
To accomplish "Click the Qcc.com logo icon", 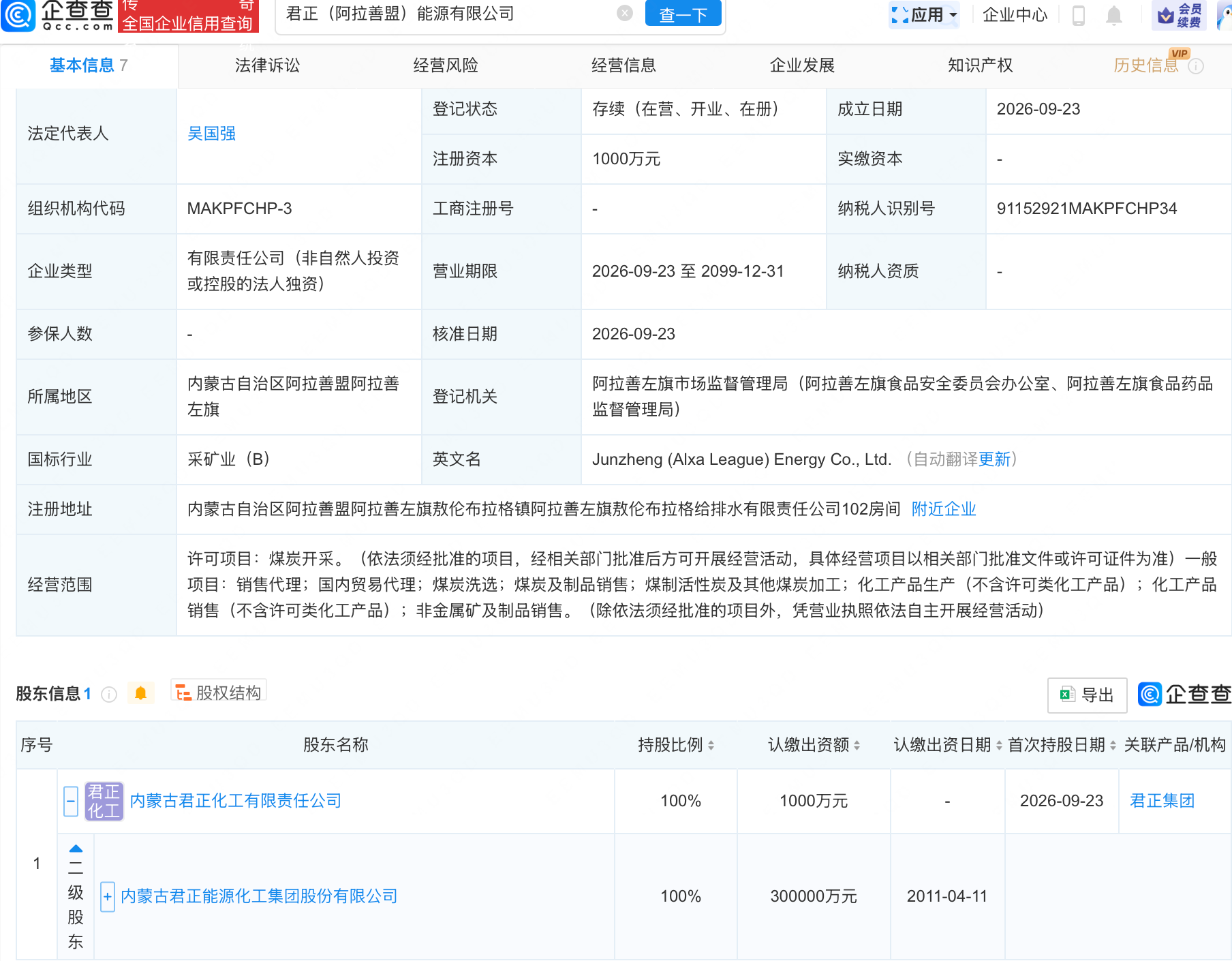I will pos(18,15).
